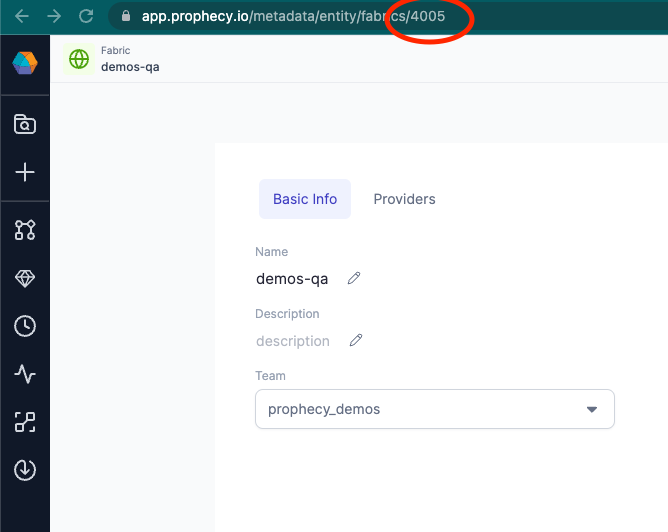This screenshot has height=532, width=668.
Task: Open the activity pulse monitoring icon
Action: pyautogui.click(x=25, y=374)
